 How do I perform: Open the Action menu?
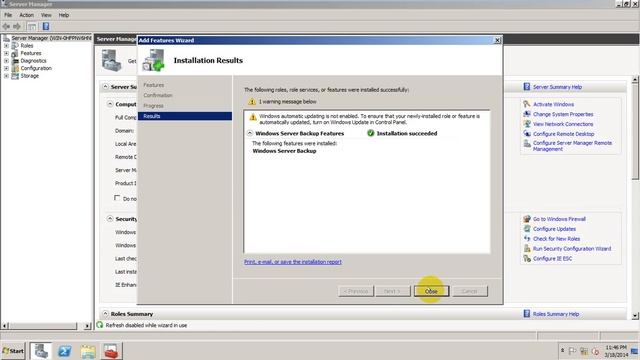[x=27, y=15]
